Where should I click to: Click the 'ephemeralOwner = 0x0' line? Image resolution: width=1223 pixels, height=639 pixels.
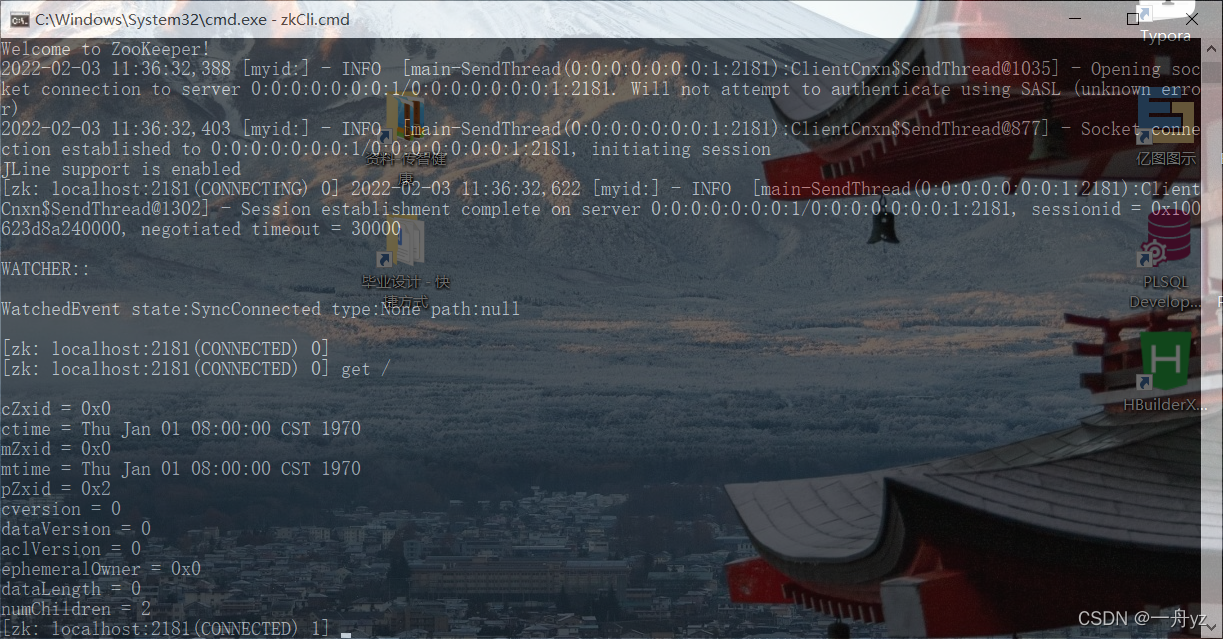101,568
